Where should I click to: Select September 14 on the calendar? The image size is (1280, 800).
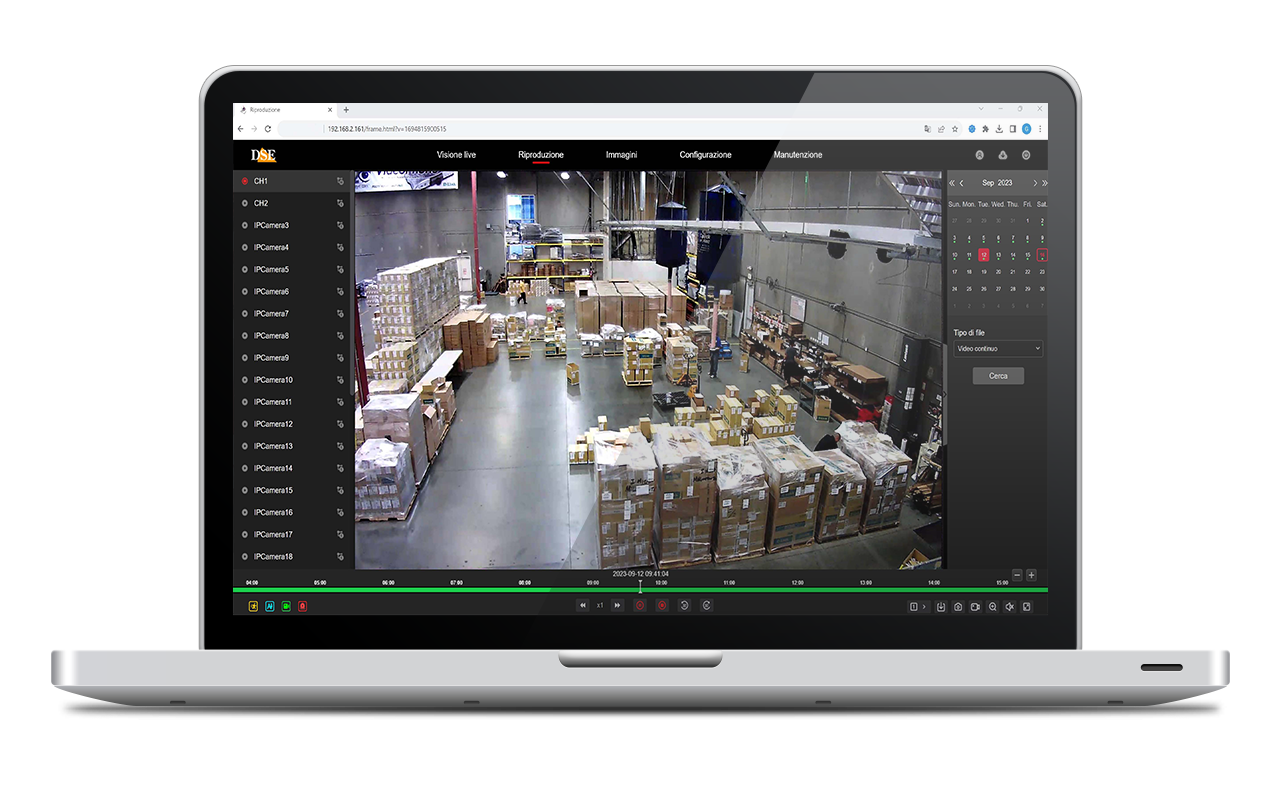tap(1012, 255)
